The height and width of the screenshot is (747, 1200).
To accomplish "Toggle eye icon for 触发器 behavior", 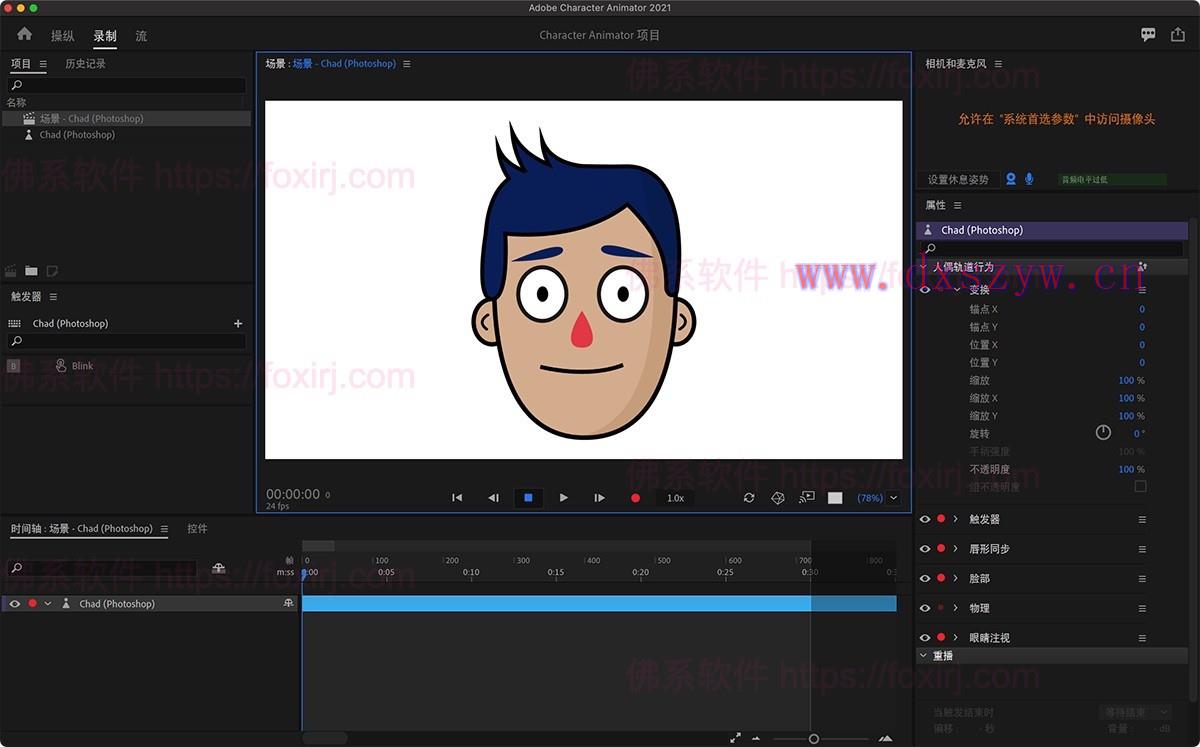I will point(924,520).
